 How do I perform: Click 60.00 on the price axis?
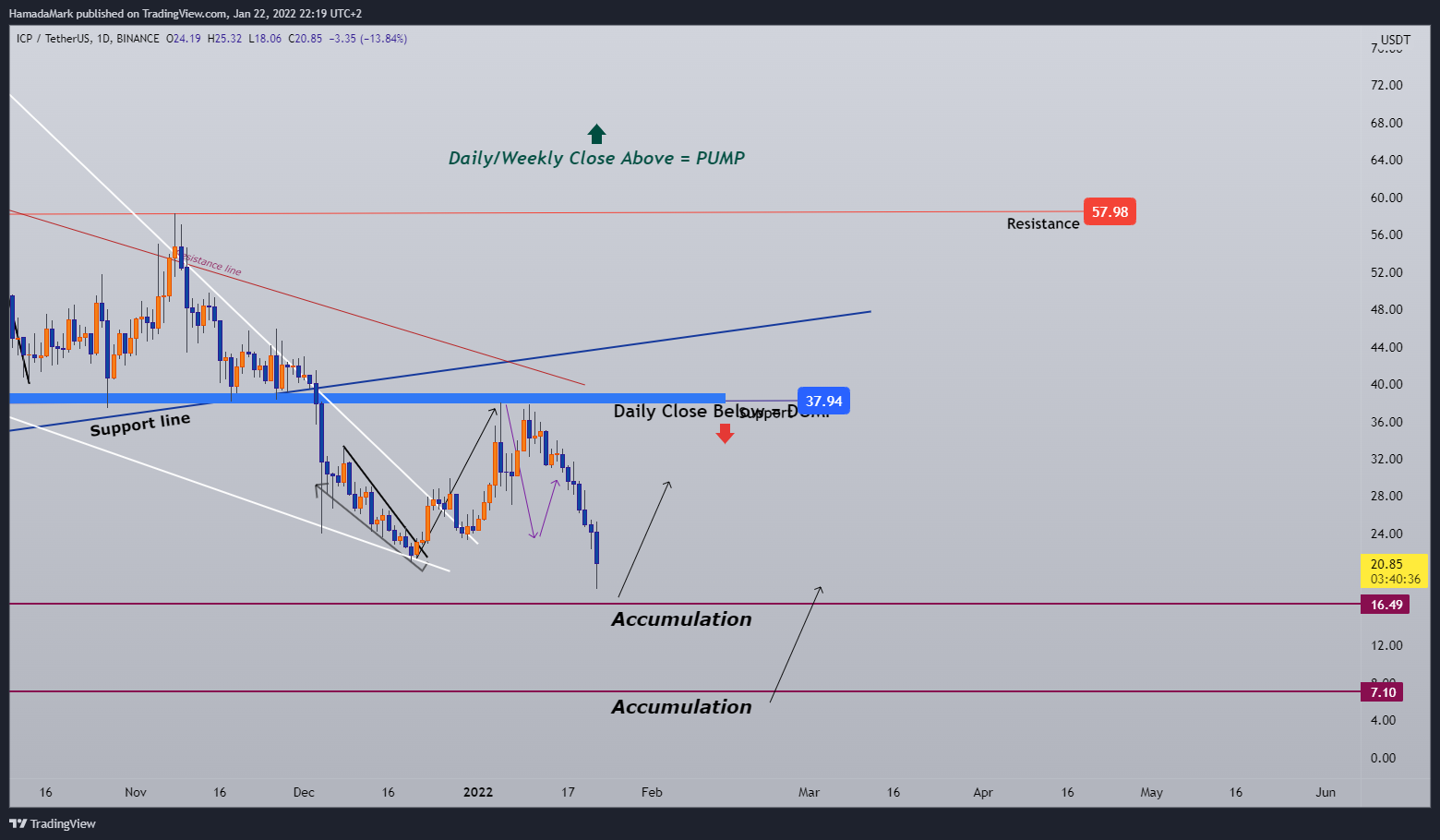1386,198
